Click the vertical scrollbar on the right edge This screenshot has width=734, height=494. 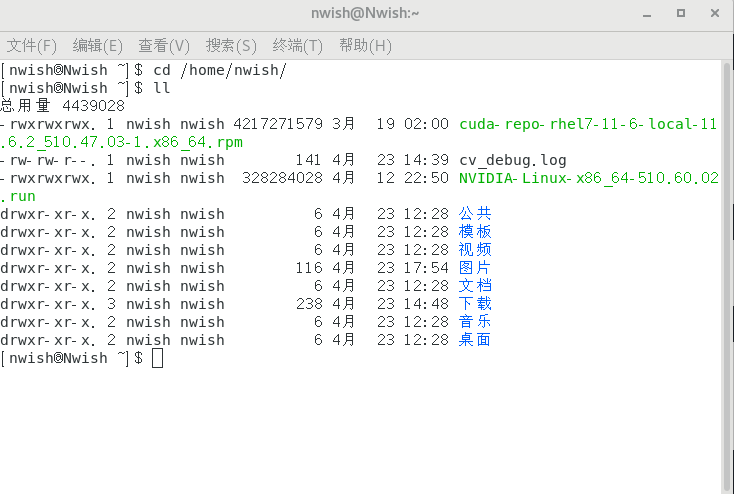tap(727, 270)
